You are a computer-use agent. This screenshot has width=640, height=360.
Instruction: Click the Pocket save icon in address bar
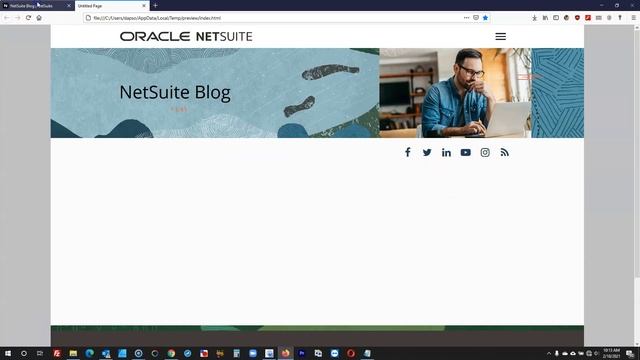coord(476,18)
